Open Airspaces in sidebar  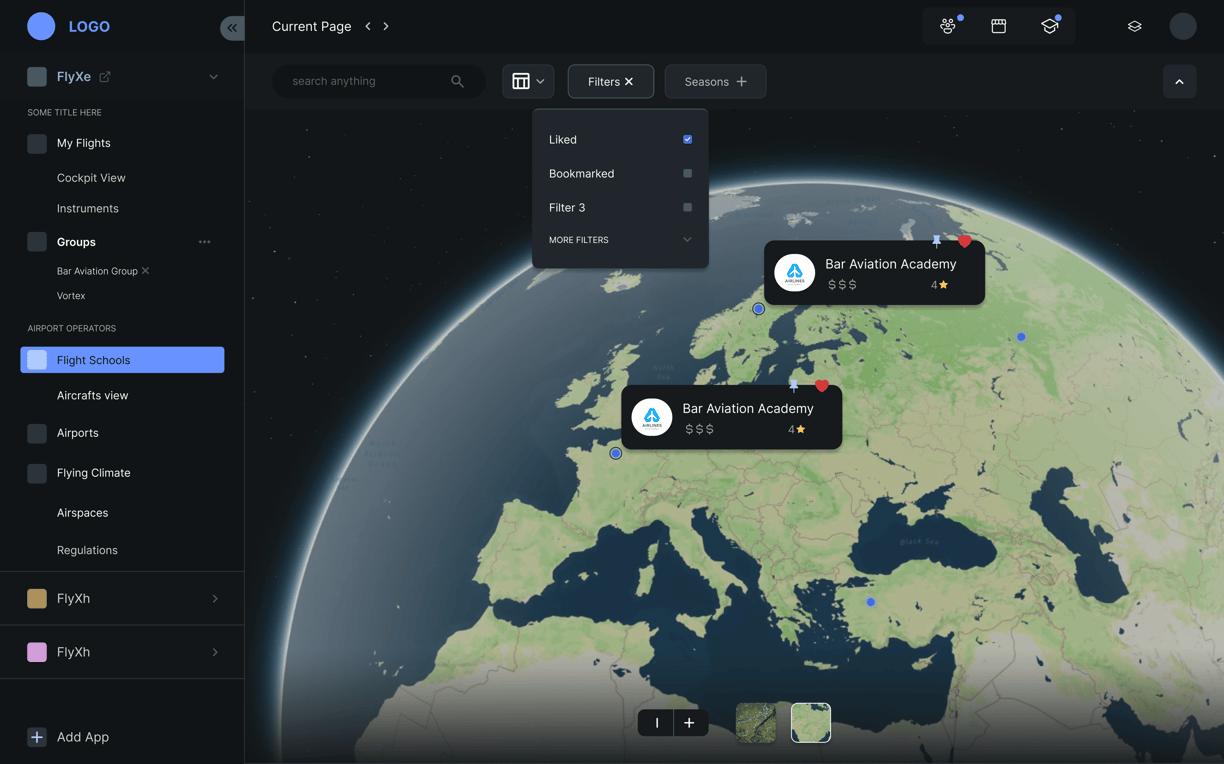coord(82,513)
